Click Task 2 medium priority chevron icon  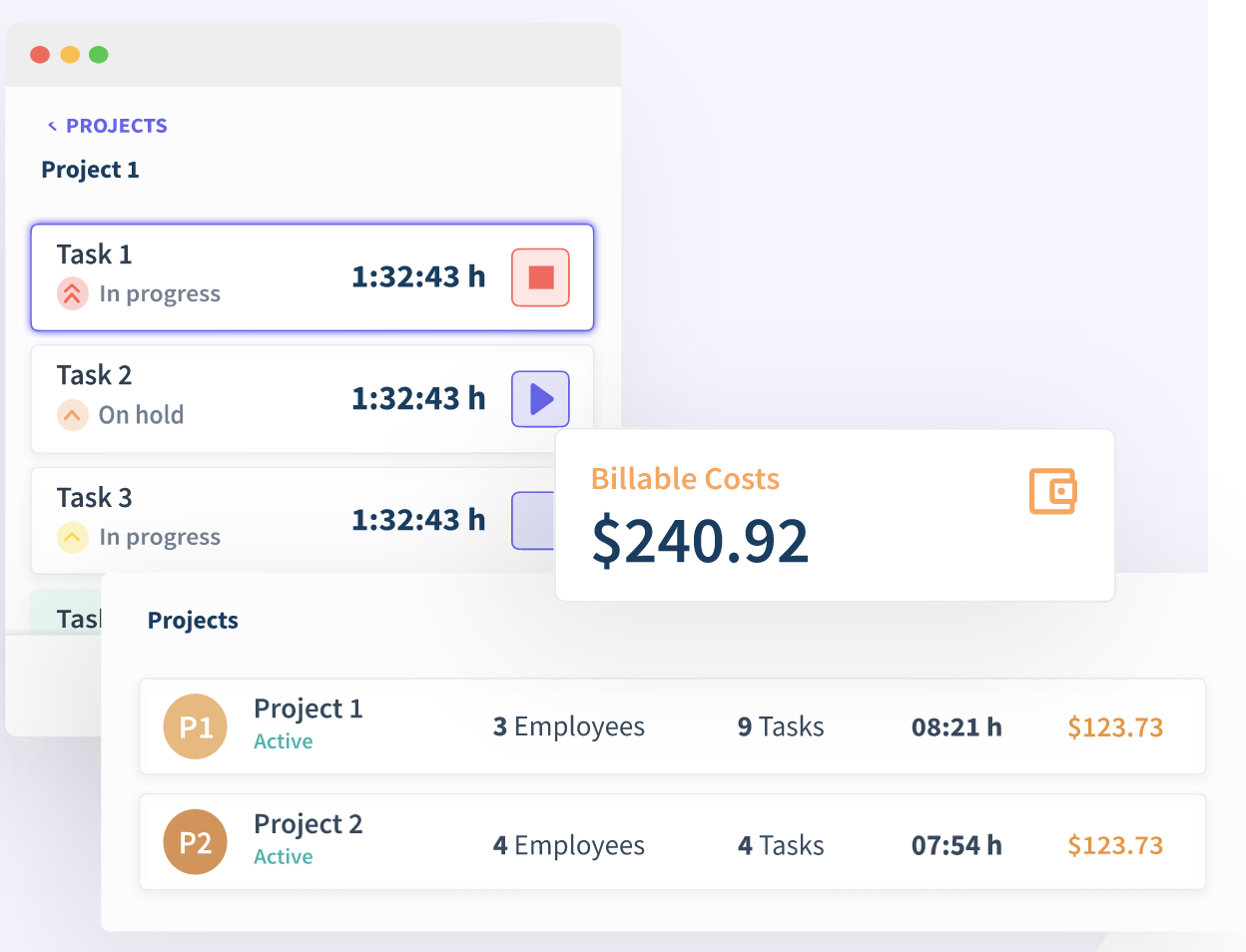click(x=72, y=414)
